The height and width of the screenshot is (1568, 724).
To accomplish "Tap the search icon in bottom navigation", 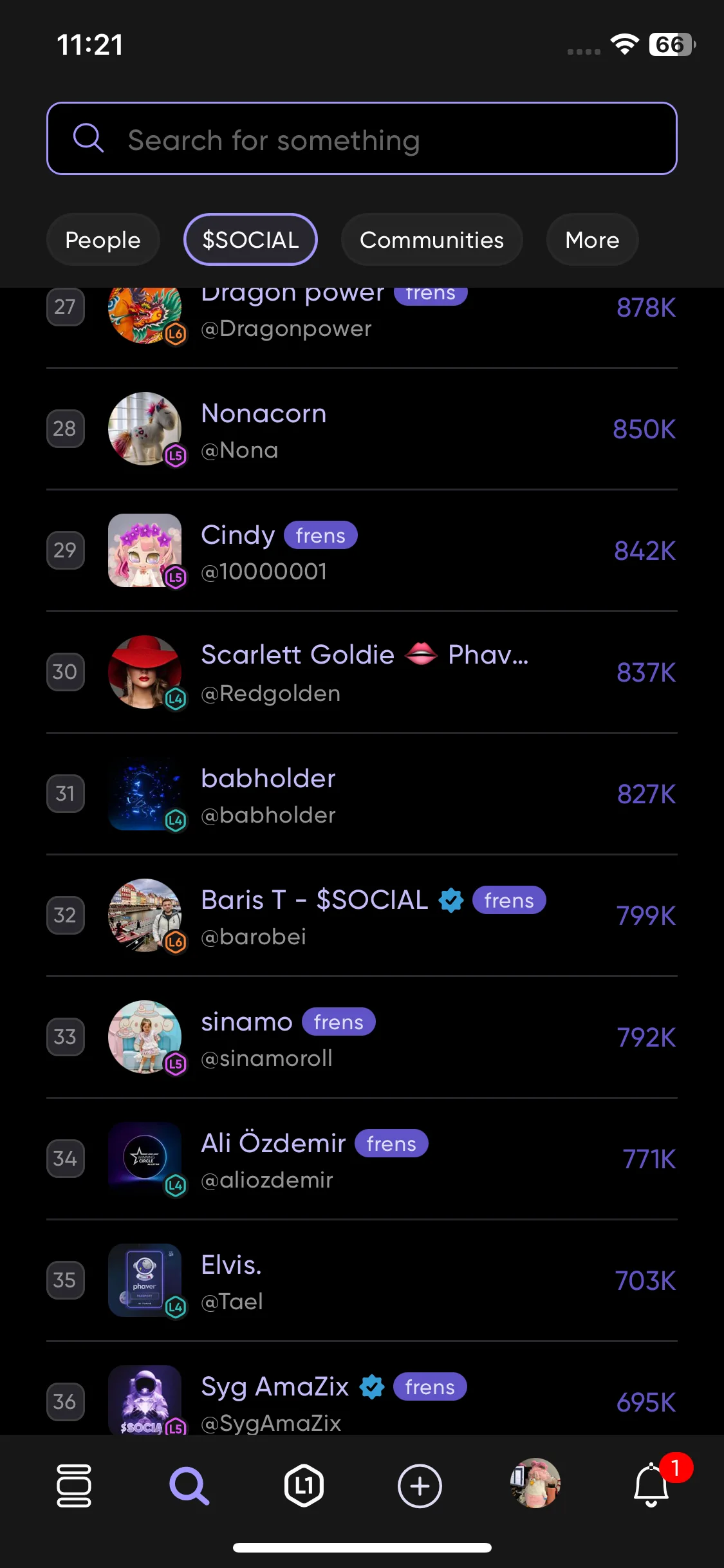I will (x=189, y=1486).
